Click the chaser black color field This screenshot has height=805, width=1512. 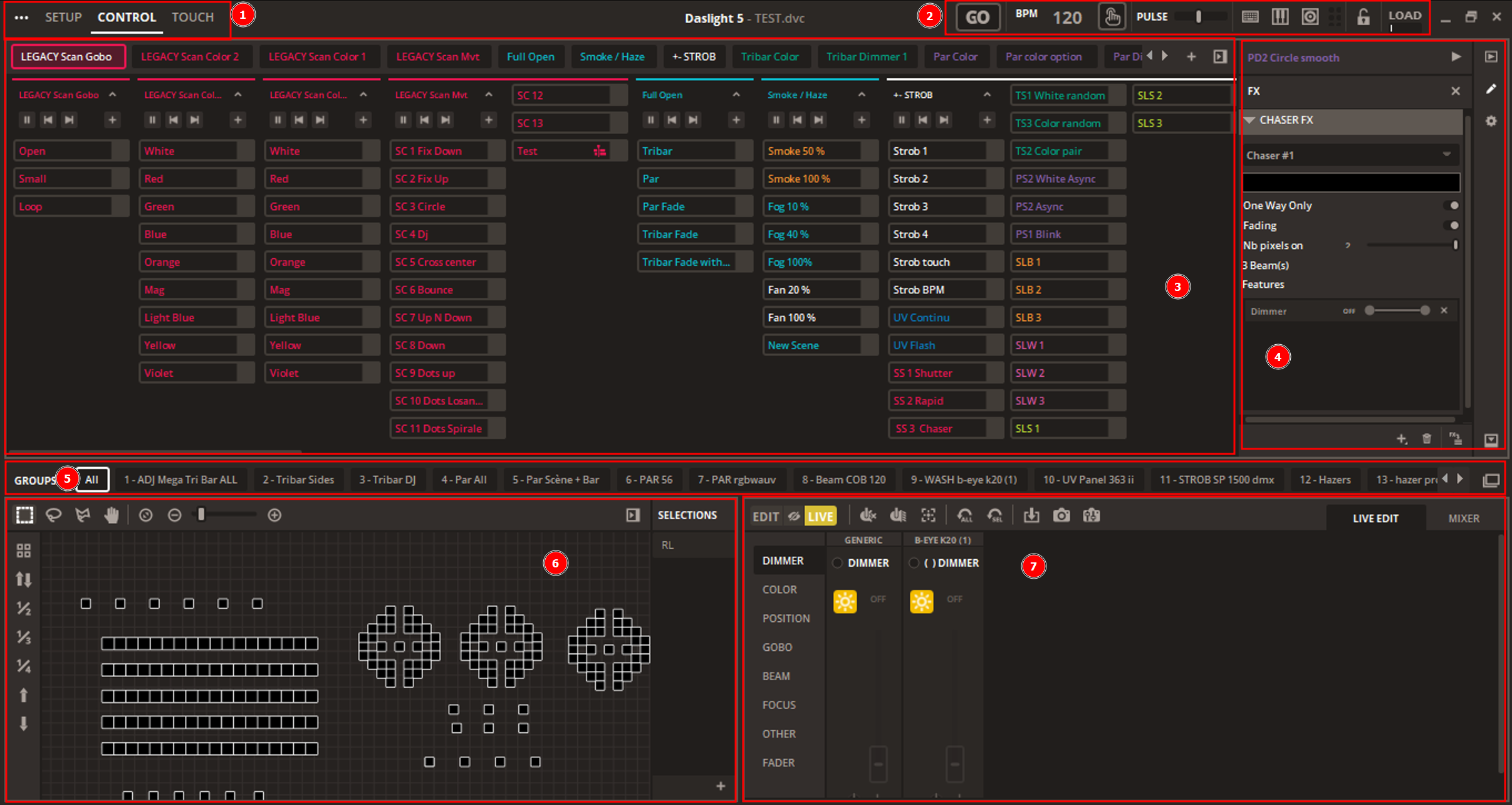(1351, 182)
